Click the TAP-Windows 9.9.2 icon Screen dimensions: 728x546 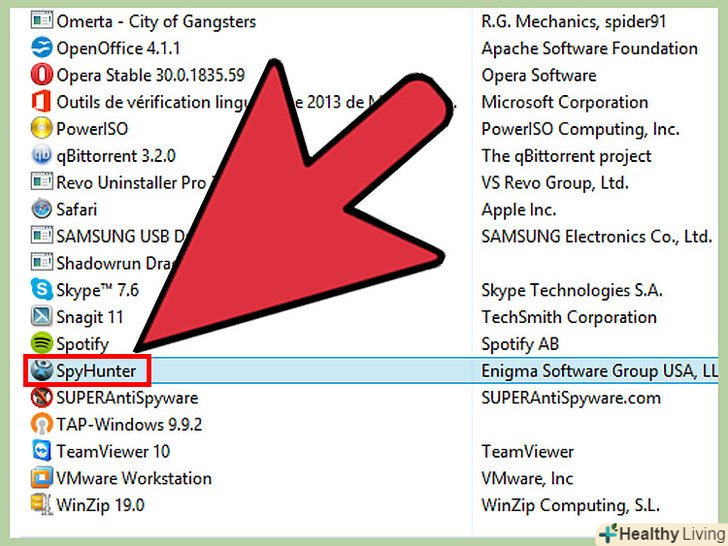(x=42, y=424)
